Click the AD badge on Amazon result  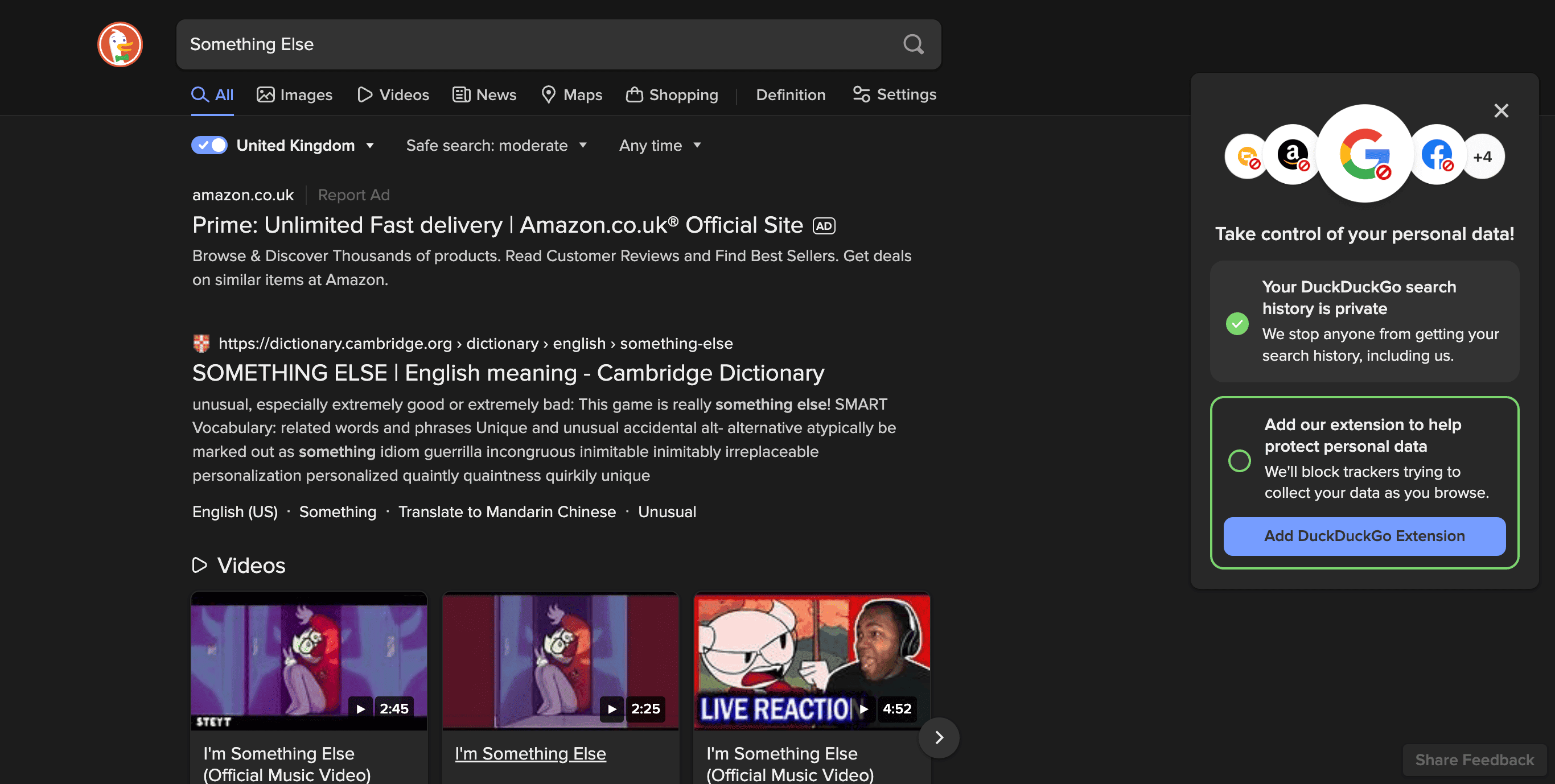click(824, 226)
